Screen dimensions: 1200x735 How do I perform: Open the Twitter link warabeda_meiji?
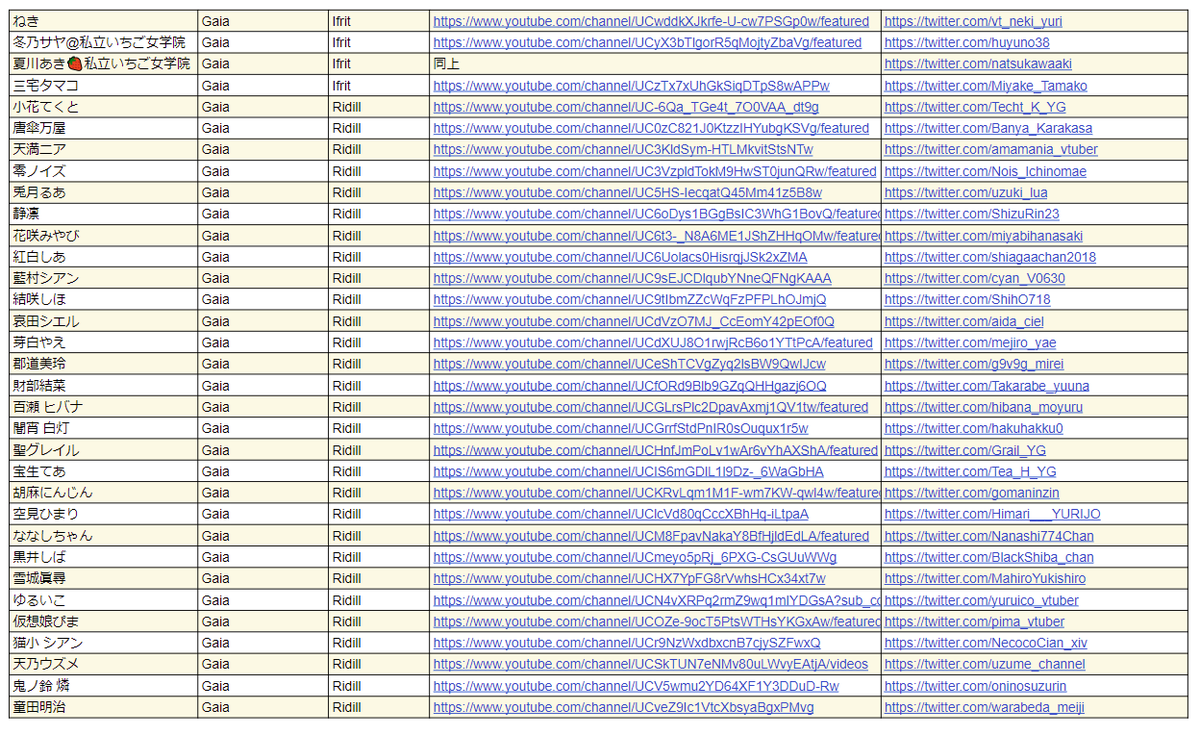click(984, 708)
